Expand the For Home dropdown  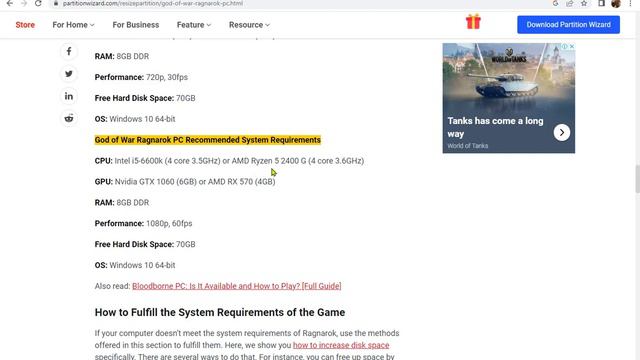click(73, 25)
